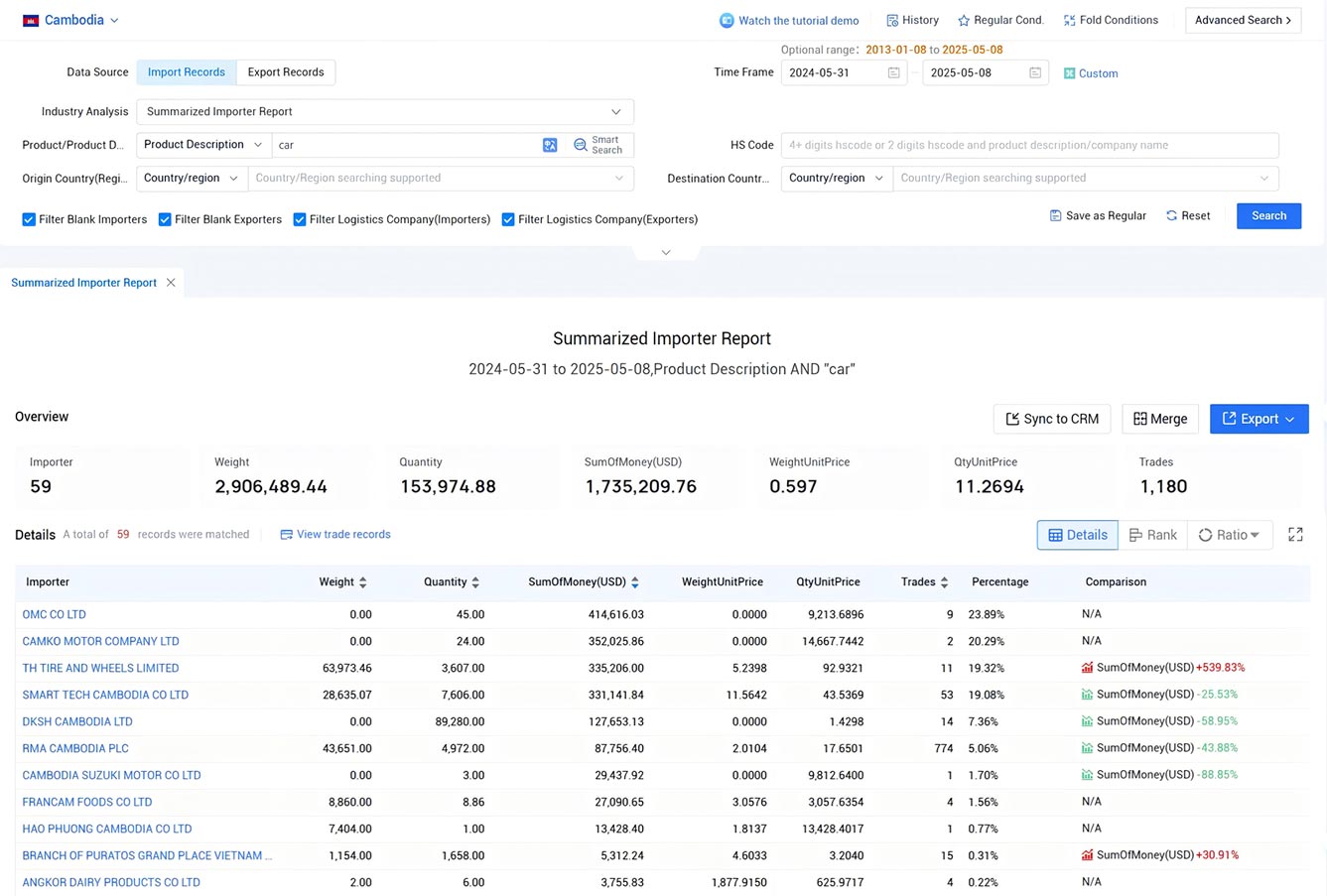Switch to Export Records tab

coord(286,72)
